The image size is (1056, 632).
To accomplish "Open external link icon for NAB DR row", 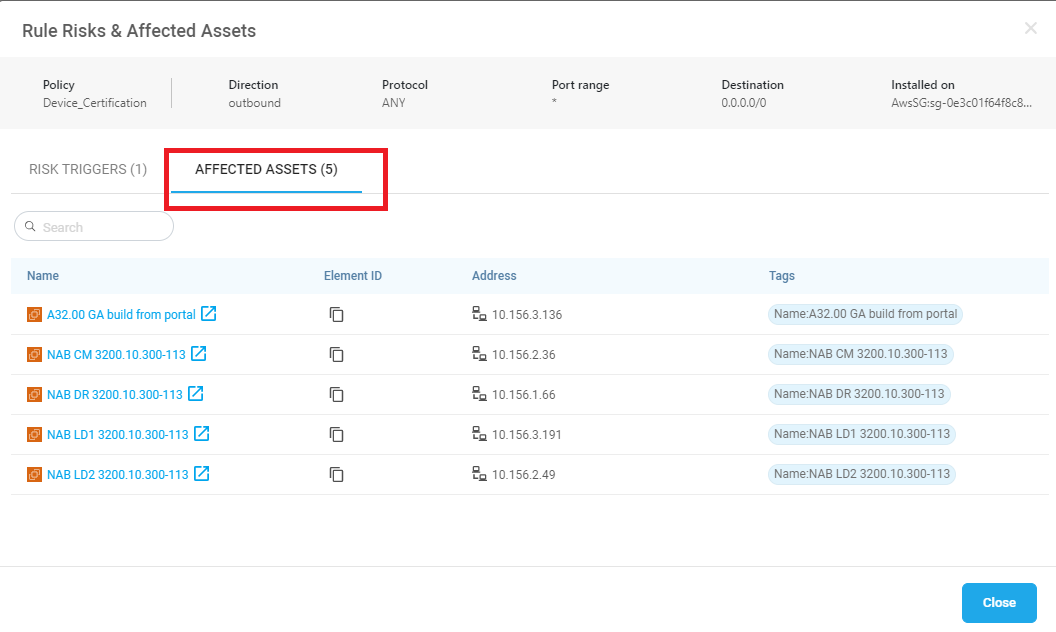I will pyautogui.click(x=195, y=393).
